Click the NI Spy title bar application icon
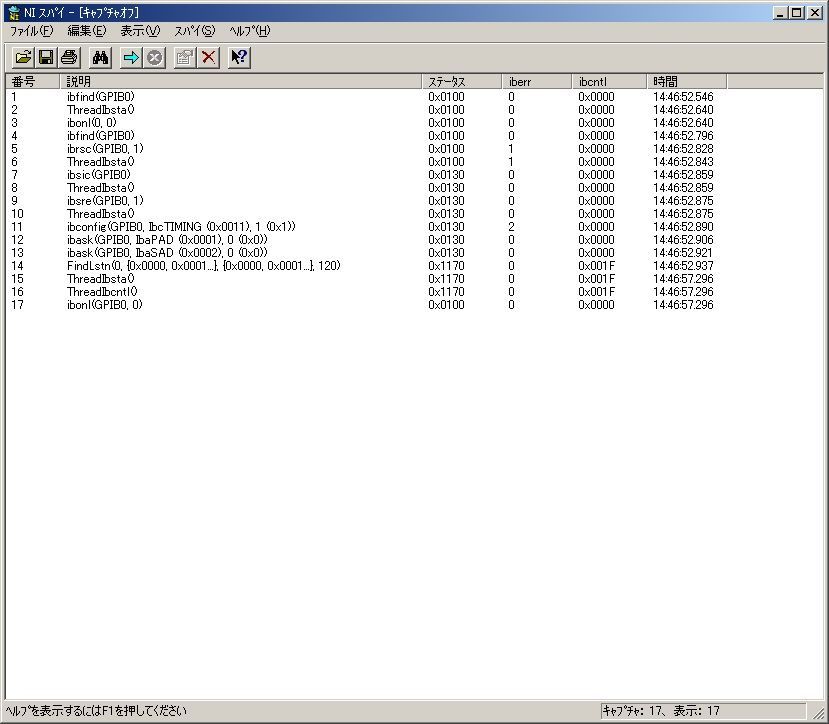829x724 pixels. click(x=14, y=13)
